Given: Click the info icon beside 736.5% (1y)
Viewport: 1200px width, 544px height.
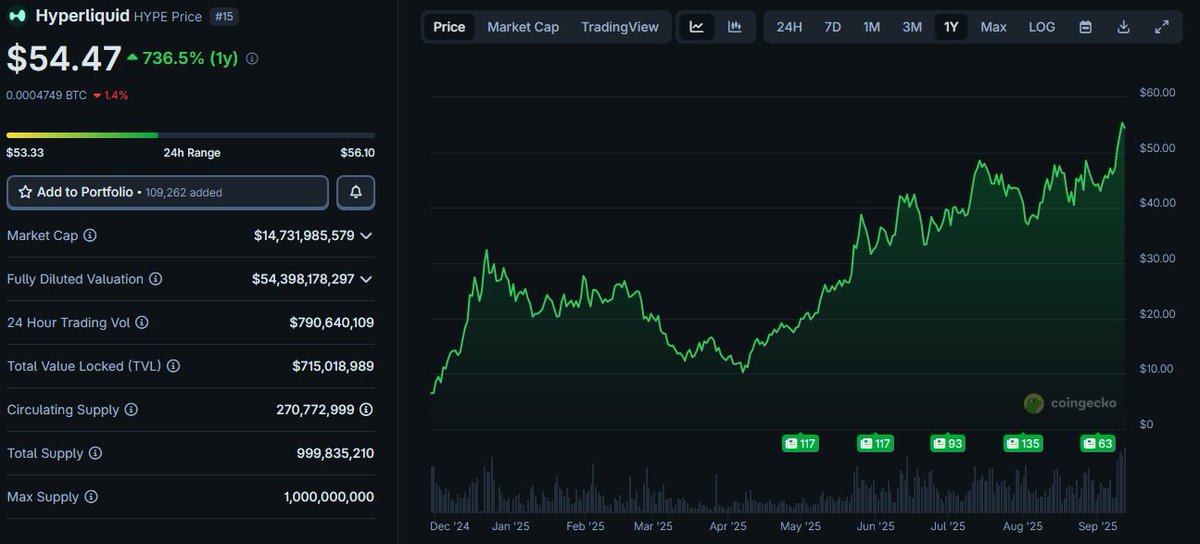Looking at the screenshot, I should [252, 59].
